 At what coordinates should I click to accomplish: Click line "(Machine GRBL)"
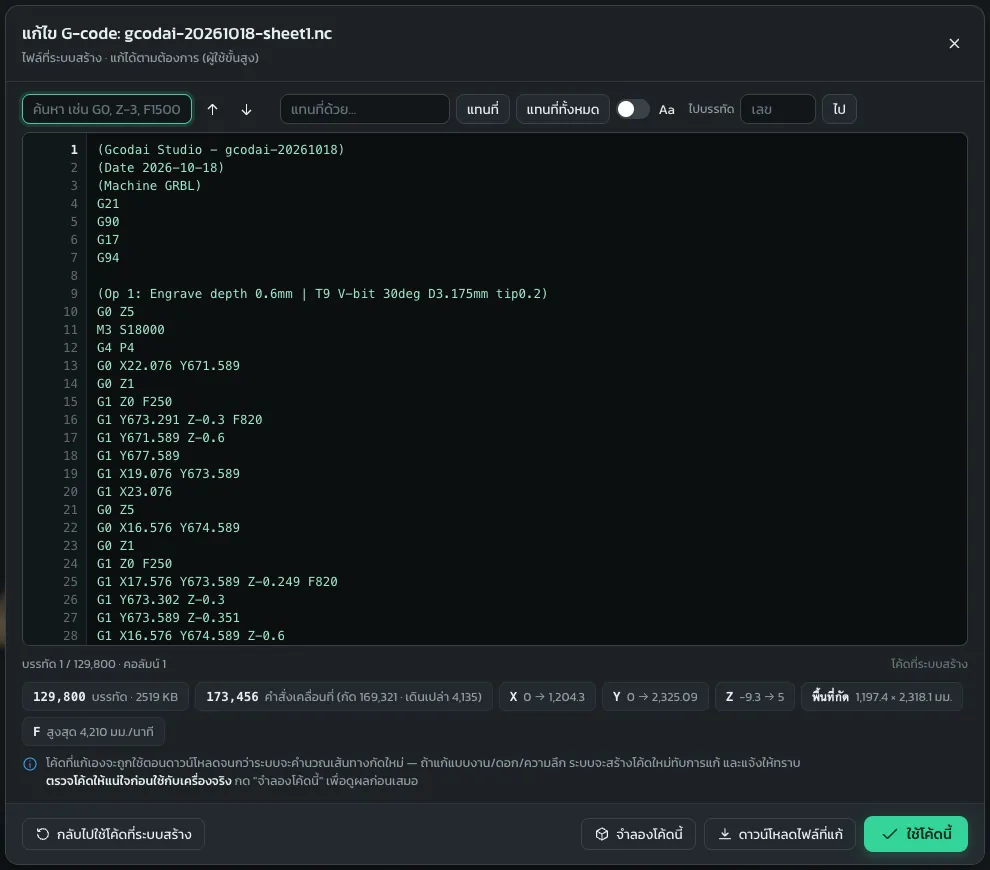(149, 186)
